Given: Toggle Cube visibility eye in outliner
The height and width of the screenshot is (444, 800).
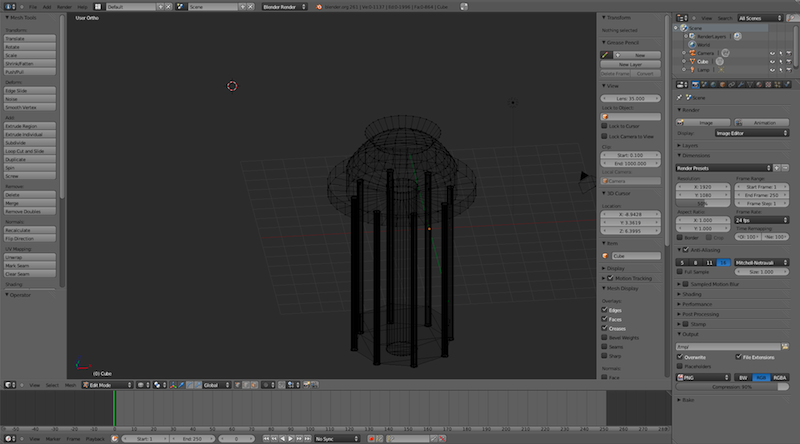Looking at the screenshot, I should click(x=772, y=61).
